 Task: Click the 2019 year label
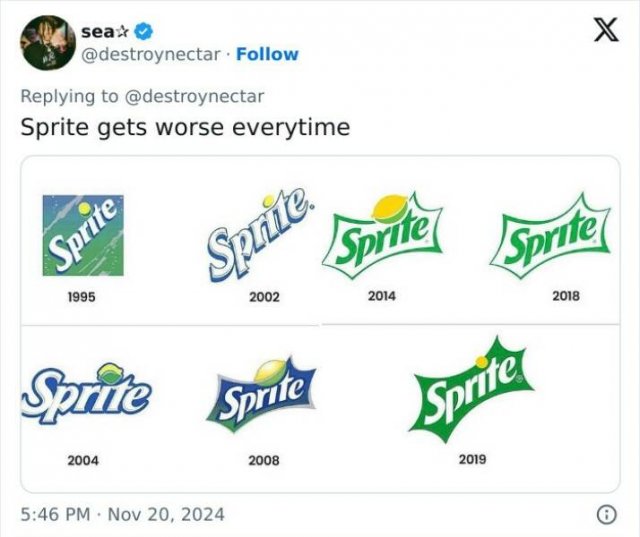pyautogui.click(x=472, y=459)
